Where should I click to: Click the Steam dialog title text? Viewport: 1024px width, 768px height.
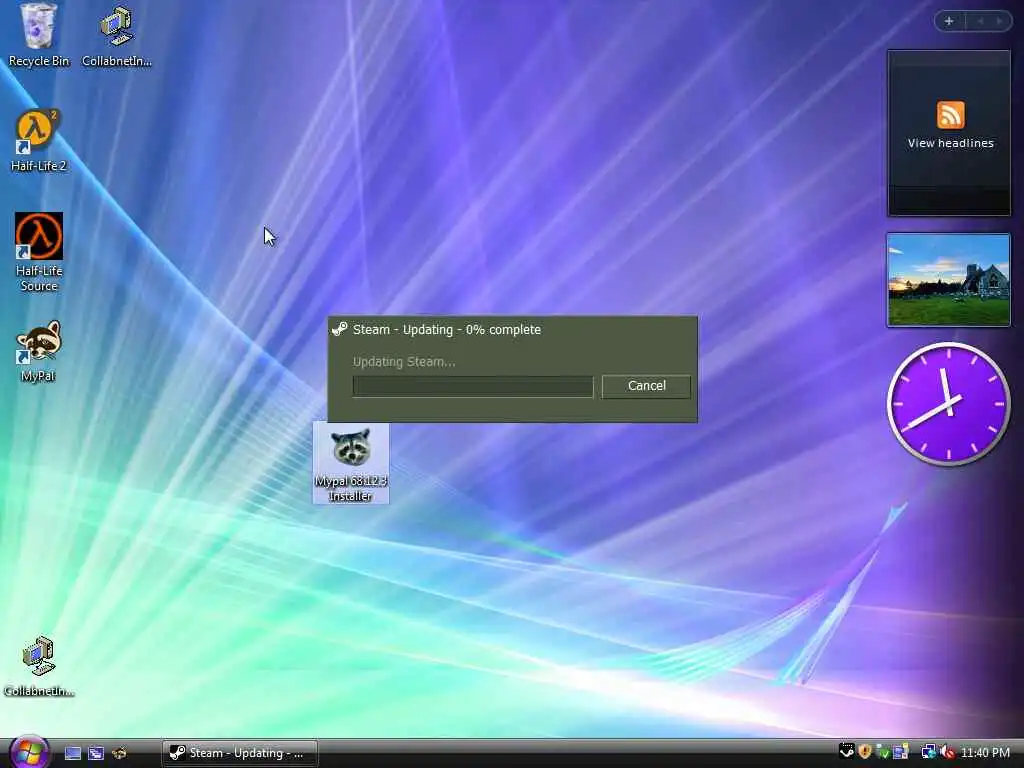pyautogui.click(x=447, y=330)
